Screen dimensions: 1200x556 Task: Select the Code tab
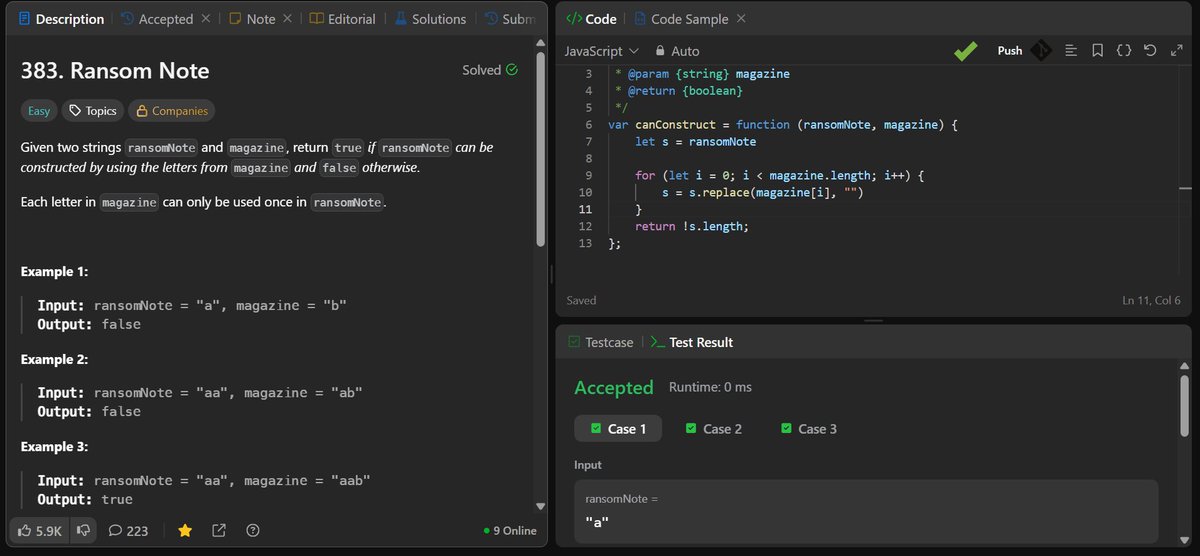(591, 19)
